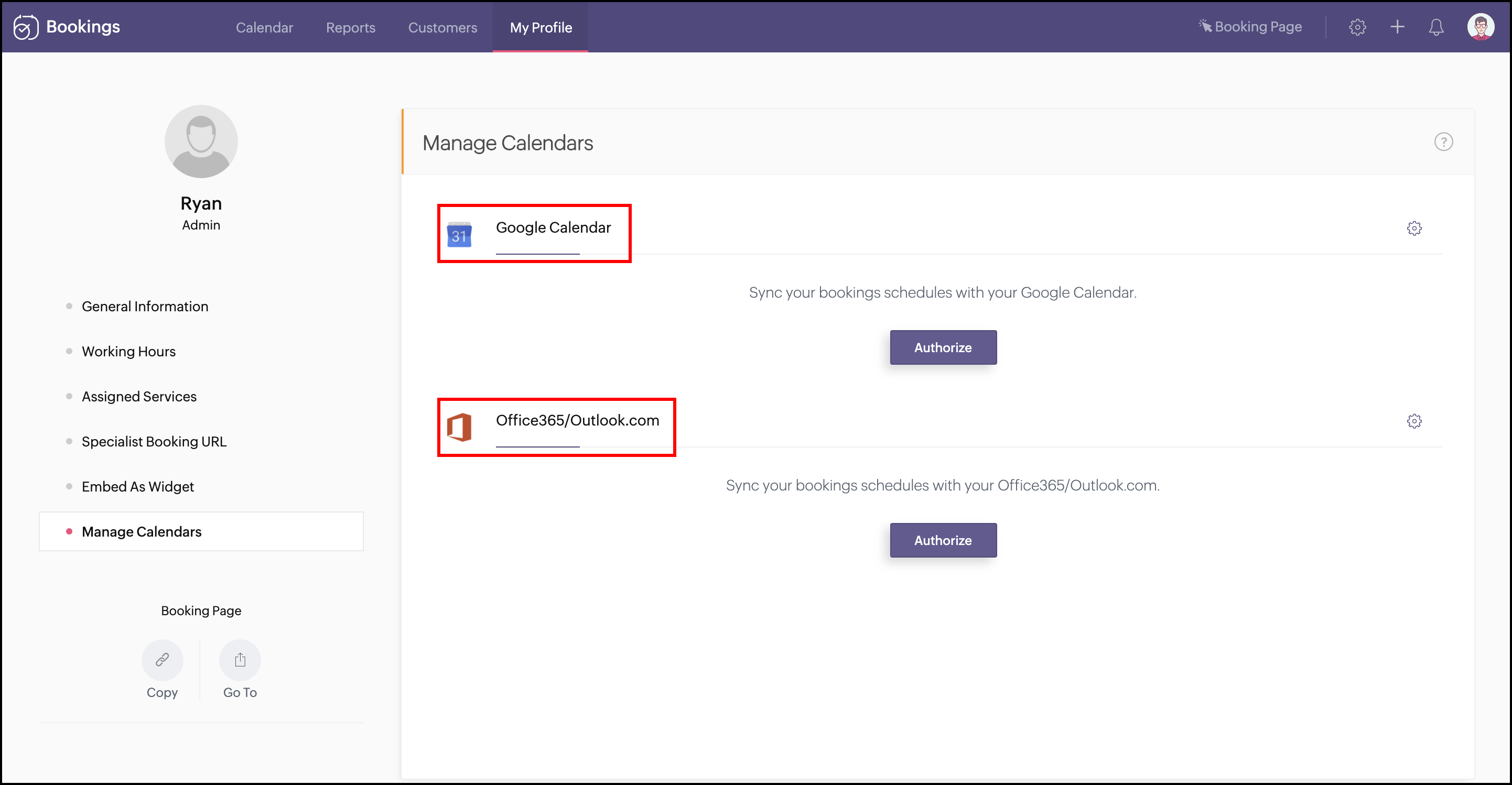Viewport: 1512px width, 785px height.
Task: Switch to the Calendar tab
Action: 264,28
